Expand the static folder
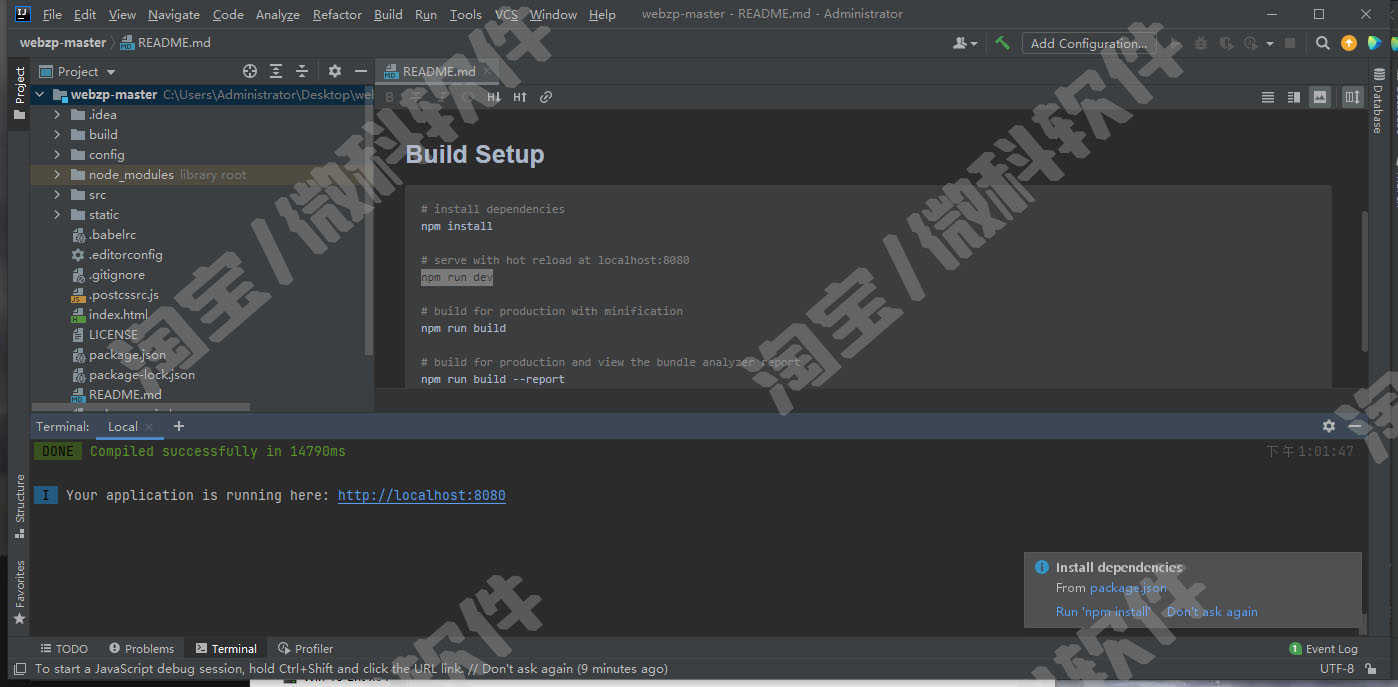1398x687 pixels. [x=57, y=215]
